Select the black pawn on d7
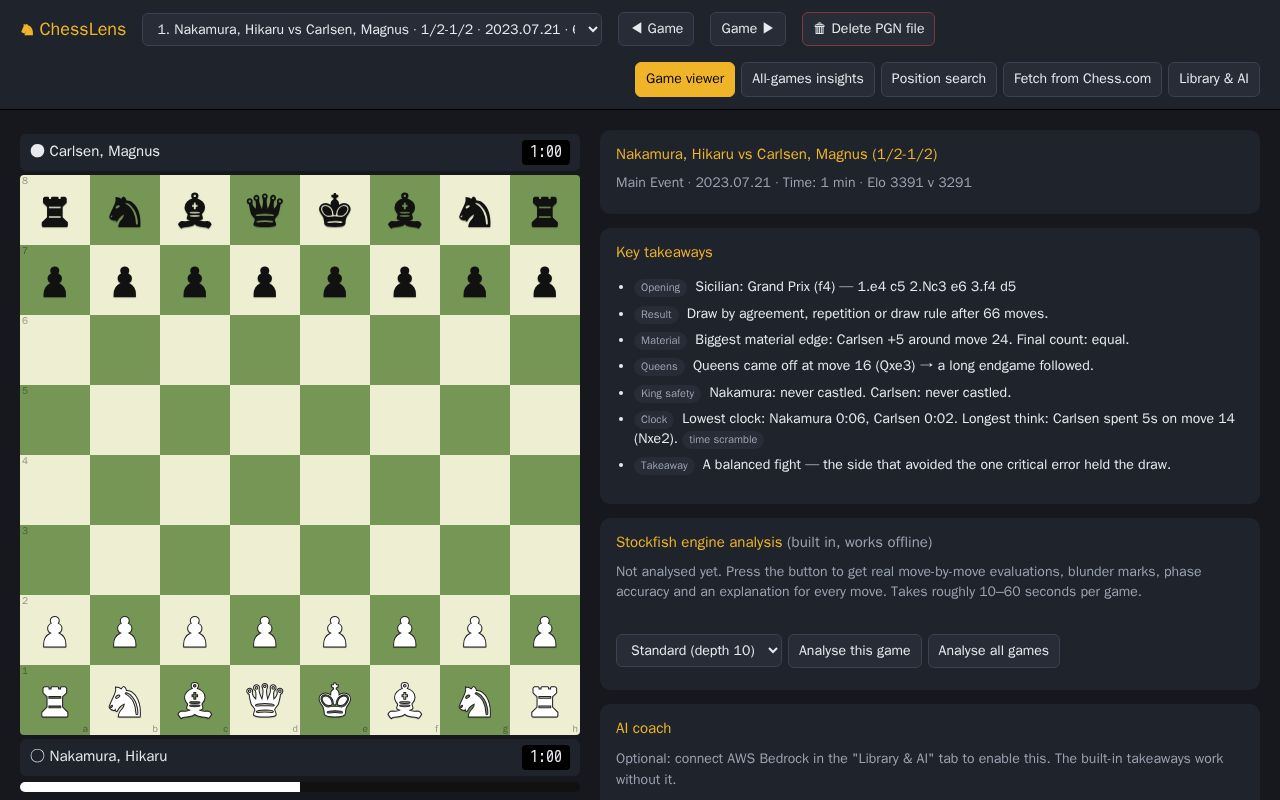 coord(265,280)
